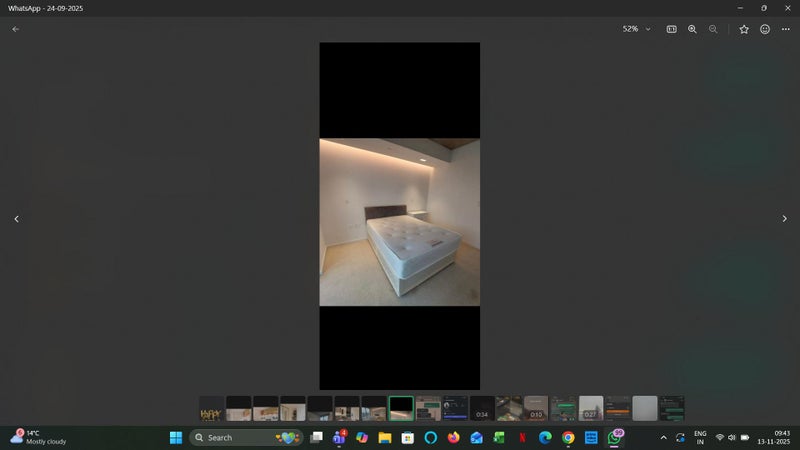Image resolution: width=800 pixels, height=450 pixels.
Task: Zoom out with the magnifier minus icon
Action: [713, 29]
